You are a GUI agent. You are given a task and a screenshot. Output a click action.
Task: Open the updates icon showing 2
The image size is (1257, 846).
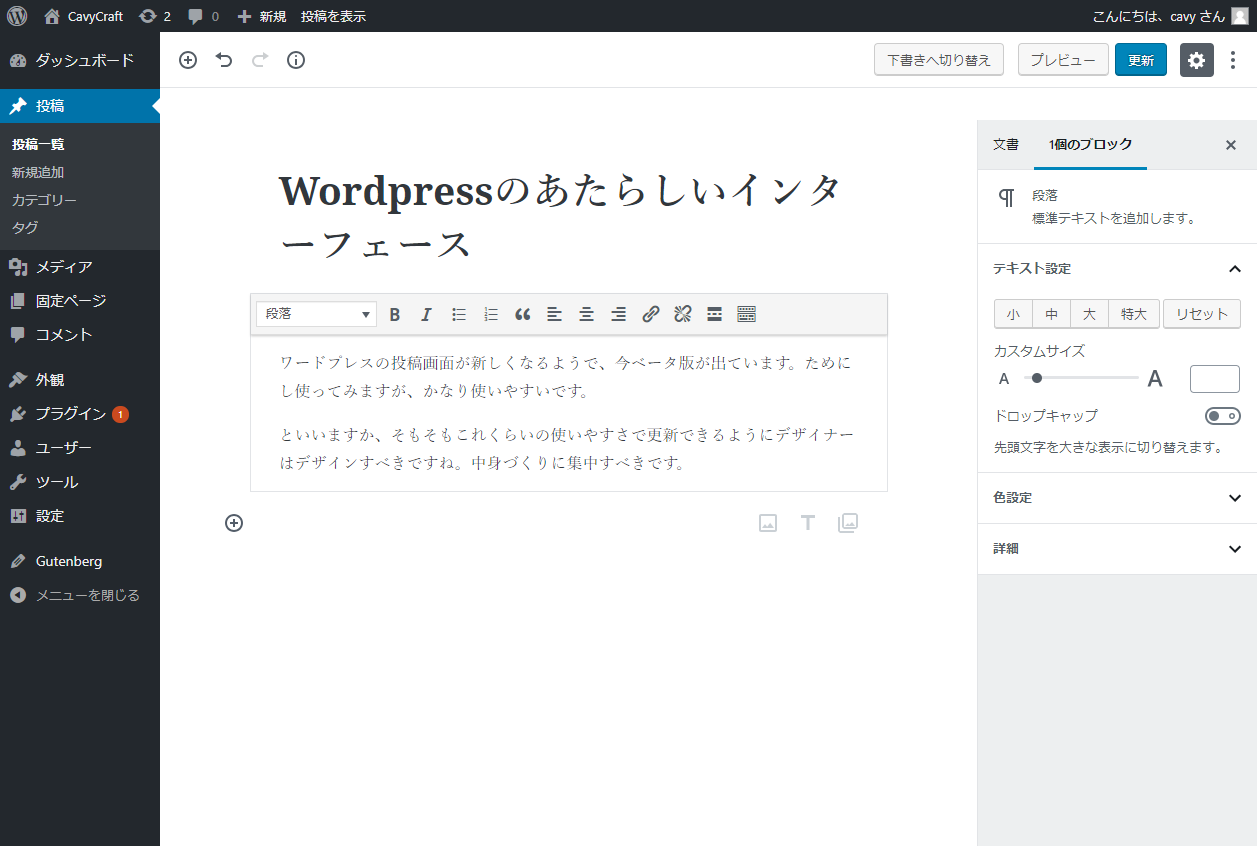pos(155,16)
